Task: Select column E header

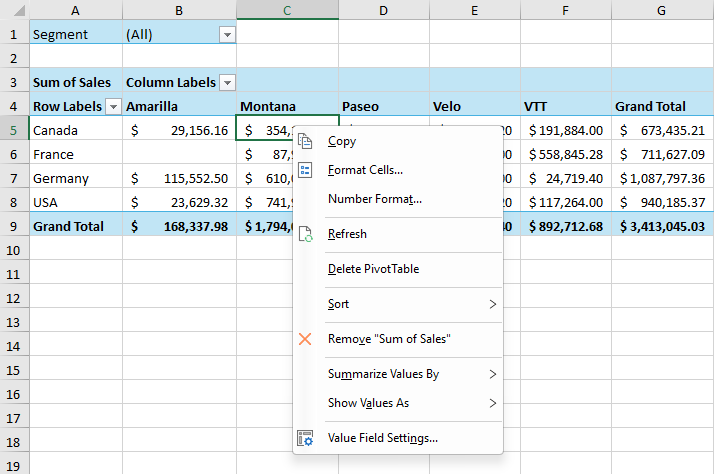Action: [475, 10]
